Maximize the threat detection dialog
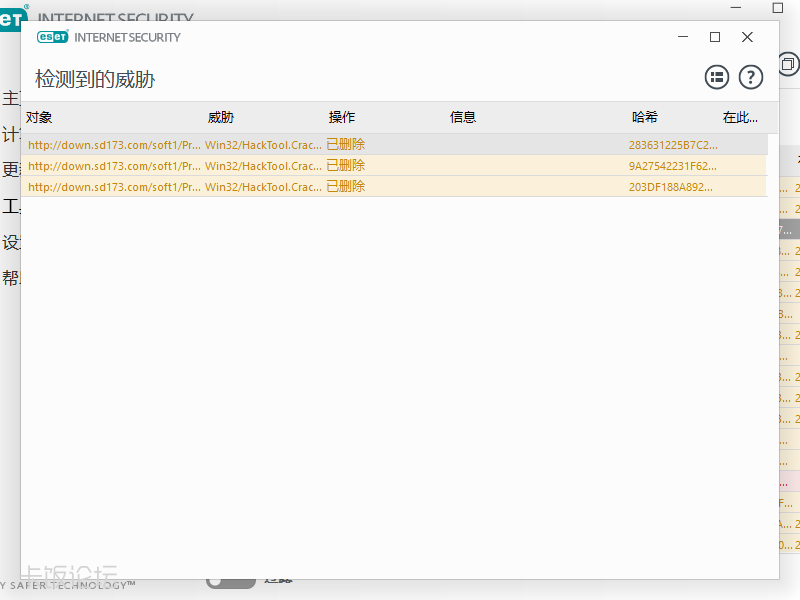 click(x=715, y=37)
